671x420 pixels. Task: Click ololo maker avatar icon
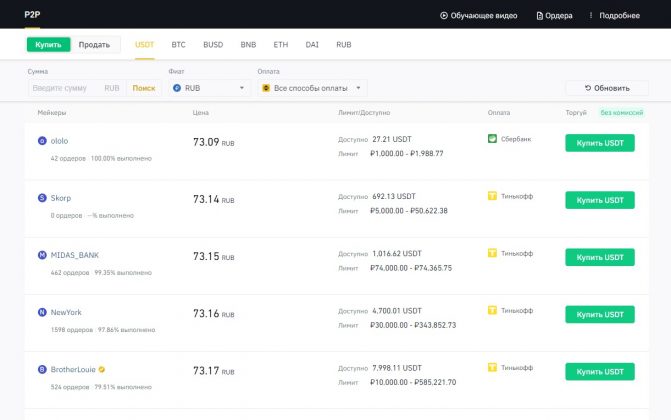(42, 141)
